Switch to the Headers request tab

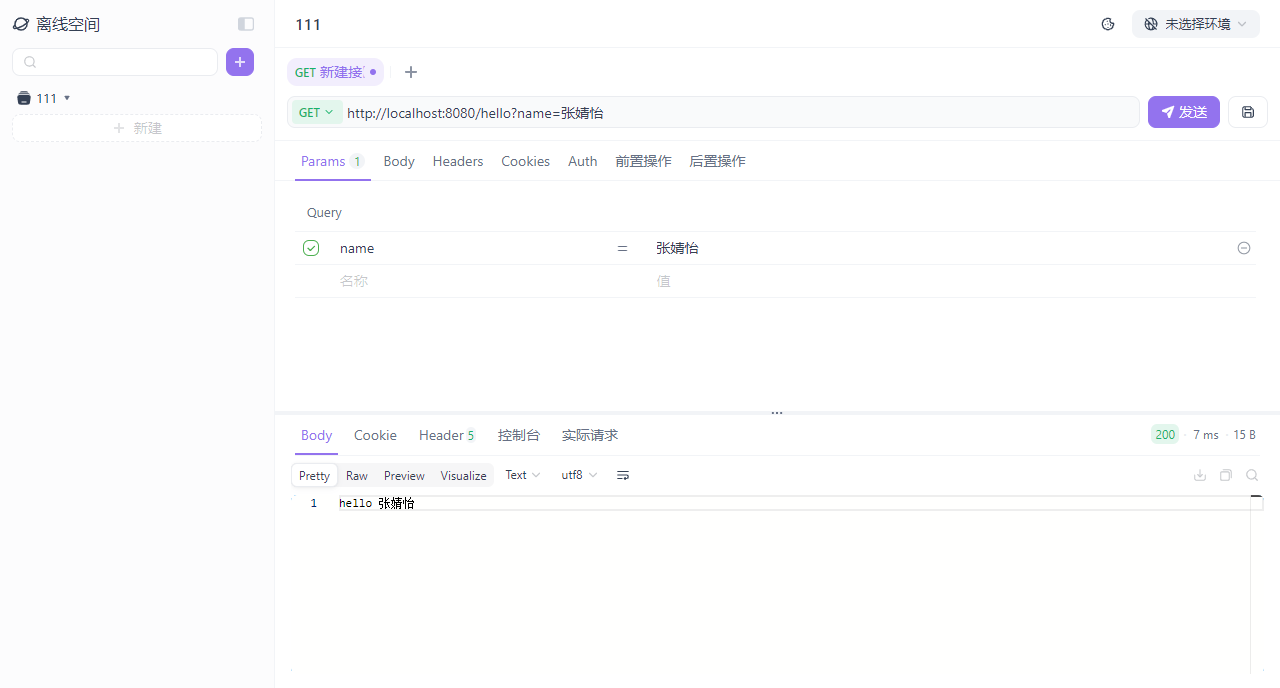tap(458, 161)
